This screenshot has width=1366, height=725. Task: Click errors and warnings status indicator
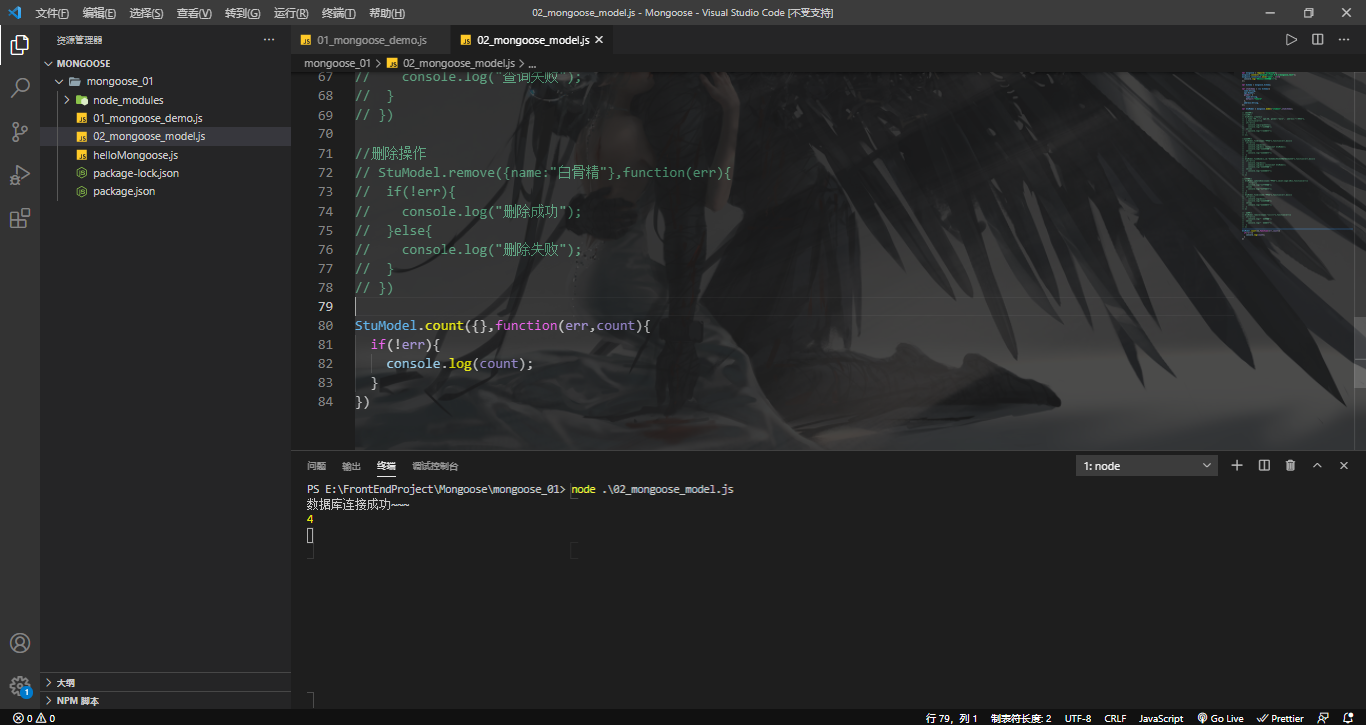(34, 718)
